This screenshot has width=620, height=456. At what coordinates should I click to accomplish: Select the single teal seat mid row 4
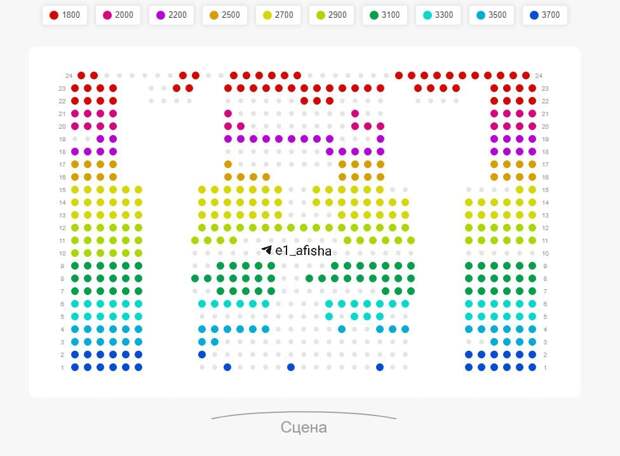pyautogui.click(x=342, y=329)
